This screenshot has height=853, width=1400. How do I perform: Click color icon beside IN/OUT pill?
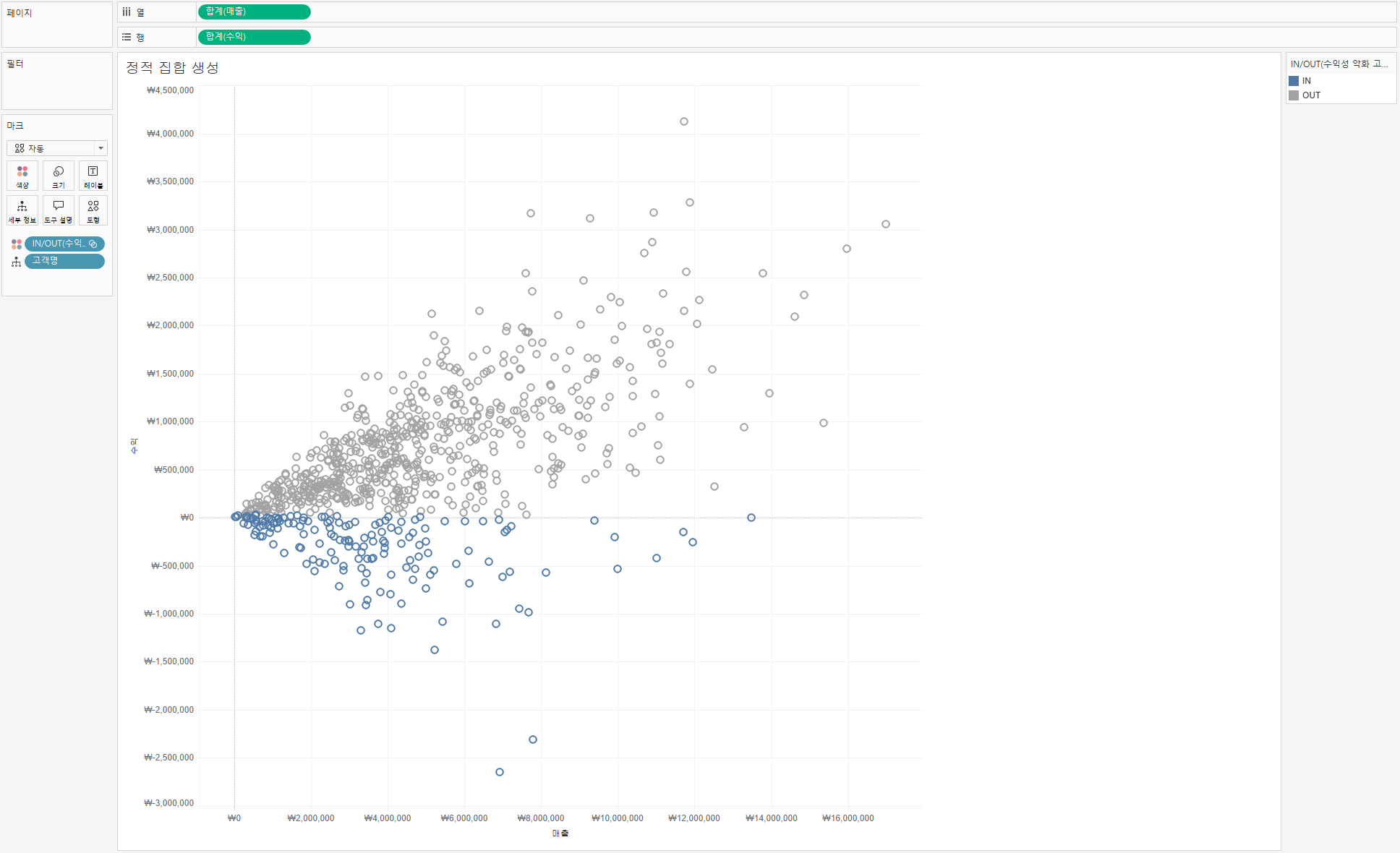(x=16, y=244)
